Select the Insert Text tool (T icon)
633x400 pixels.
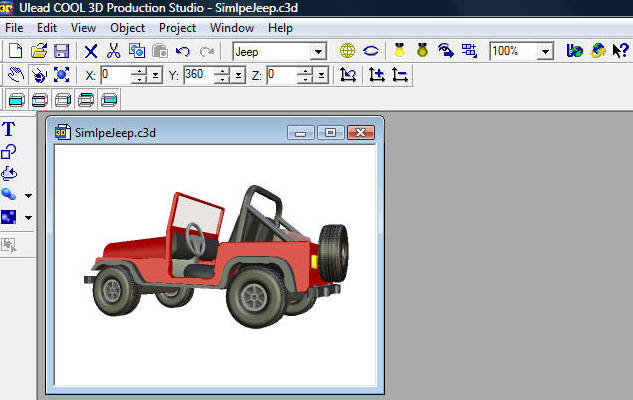[x=10, y=129]
